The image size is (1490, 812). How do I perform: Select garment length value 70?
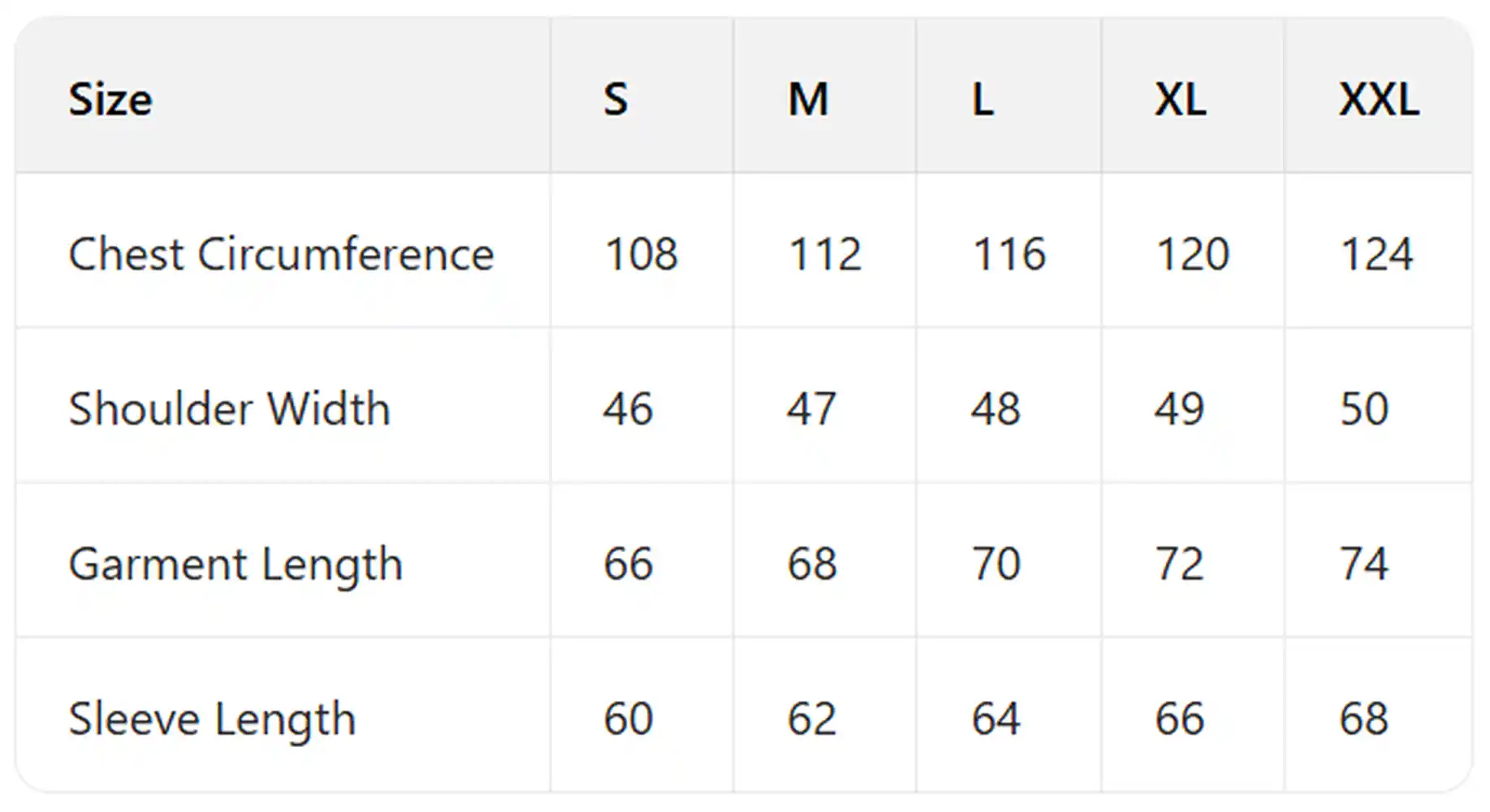[x=995, y=564]
